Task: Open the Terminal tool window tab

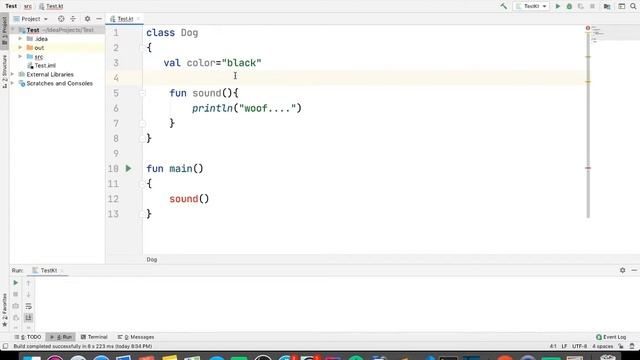Action: point(94,337)
